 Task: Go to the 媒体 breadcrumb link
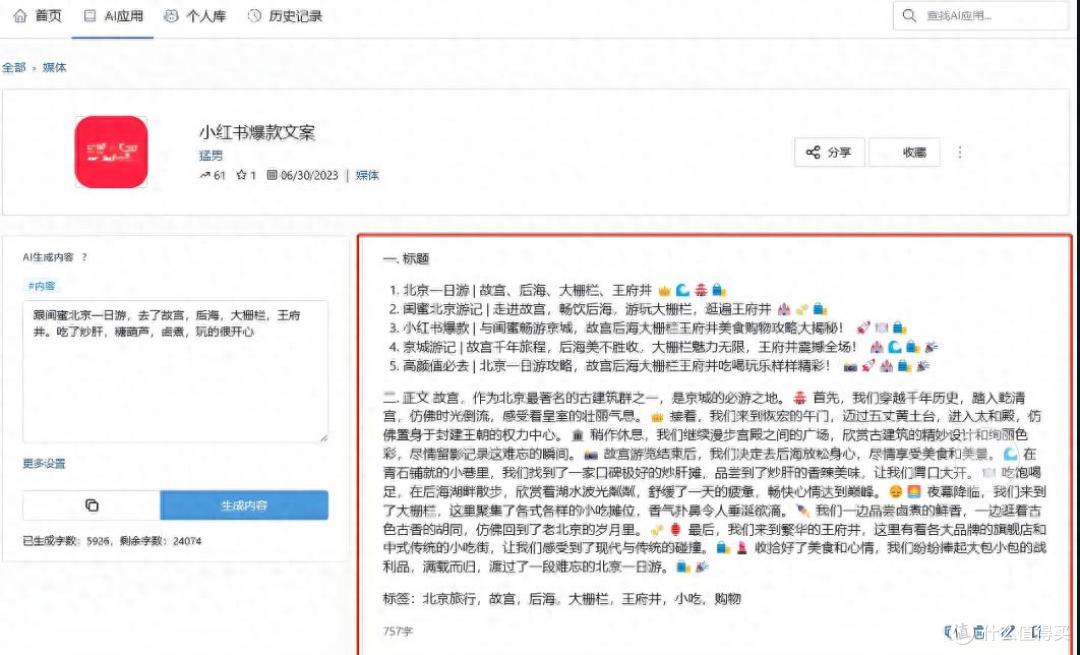click(54, 67)
